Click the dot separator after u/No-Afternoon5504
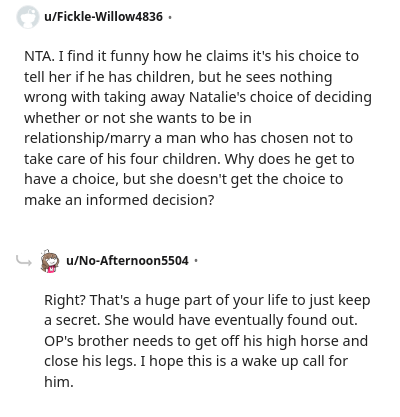This screenshot has width=400, height=417. pos(196,261)
